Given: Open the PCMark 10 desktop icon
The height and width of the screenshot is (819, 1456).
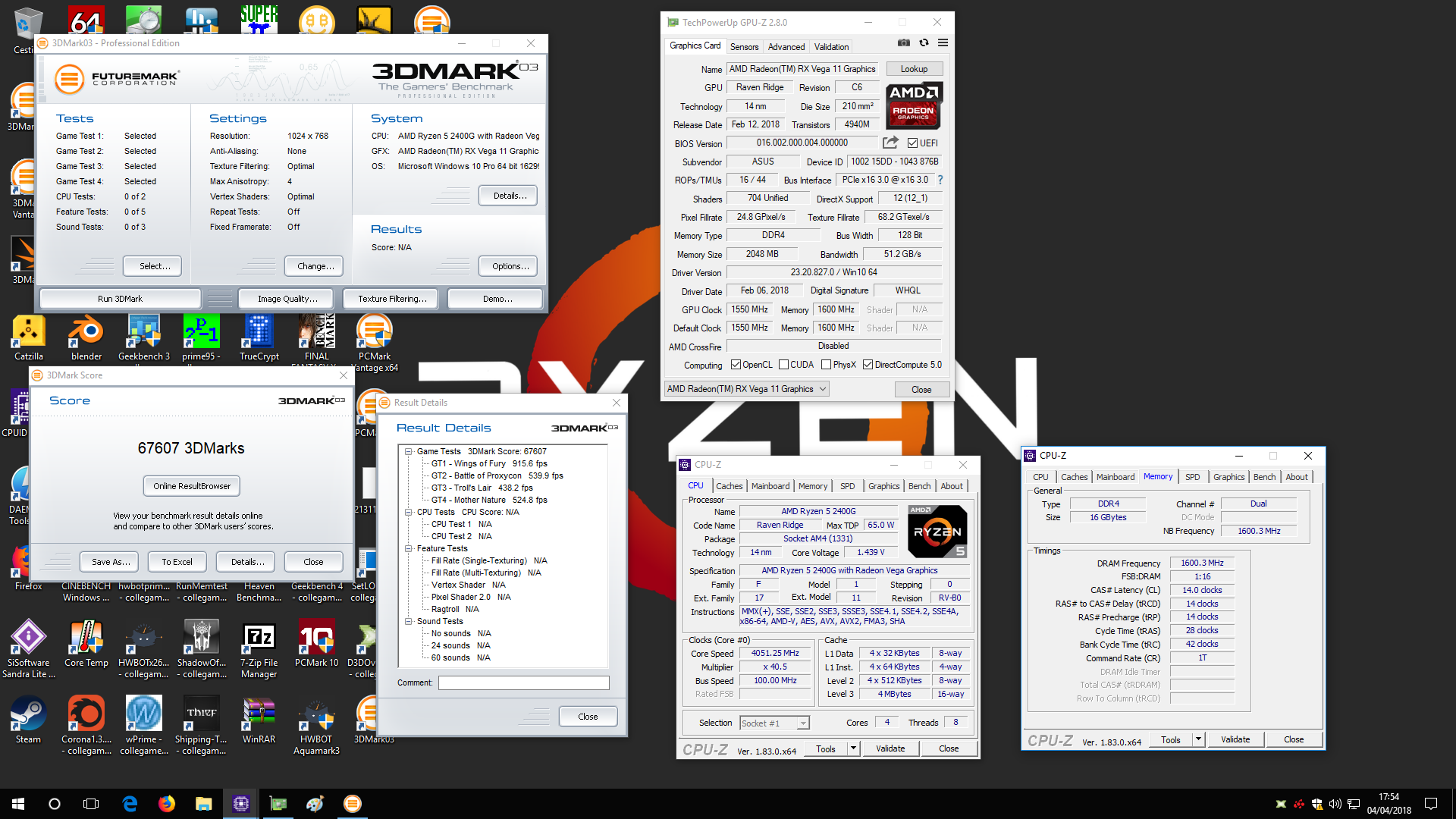Looking at the screenshot, I should tap(317, 645).
